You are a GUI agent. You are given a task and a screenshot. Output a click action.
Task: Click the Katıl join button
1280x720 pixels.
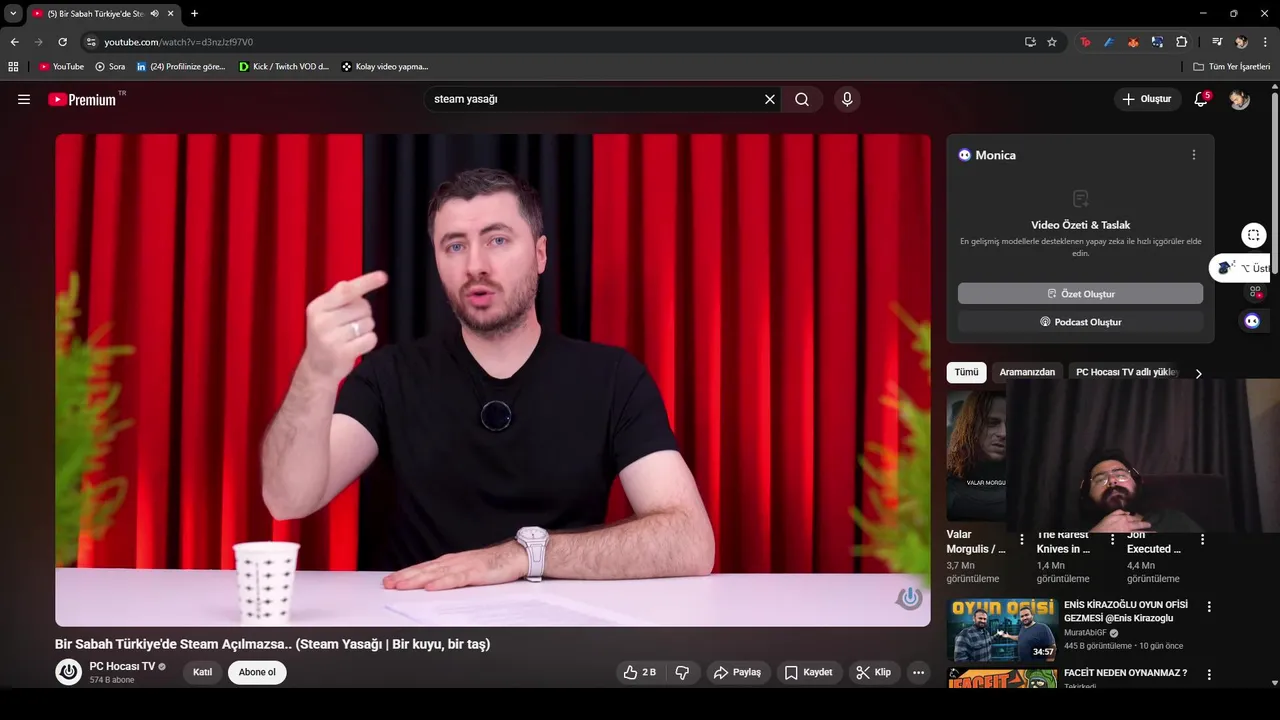[x=202, y=672]
